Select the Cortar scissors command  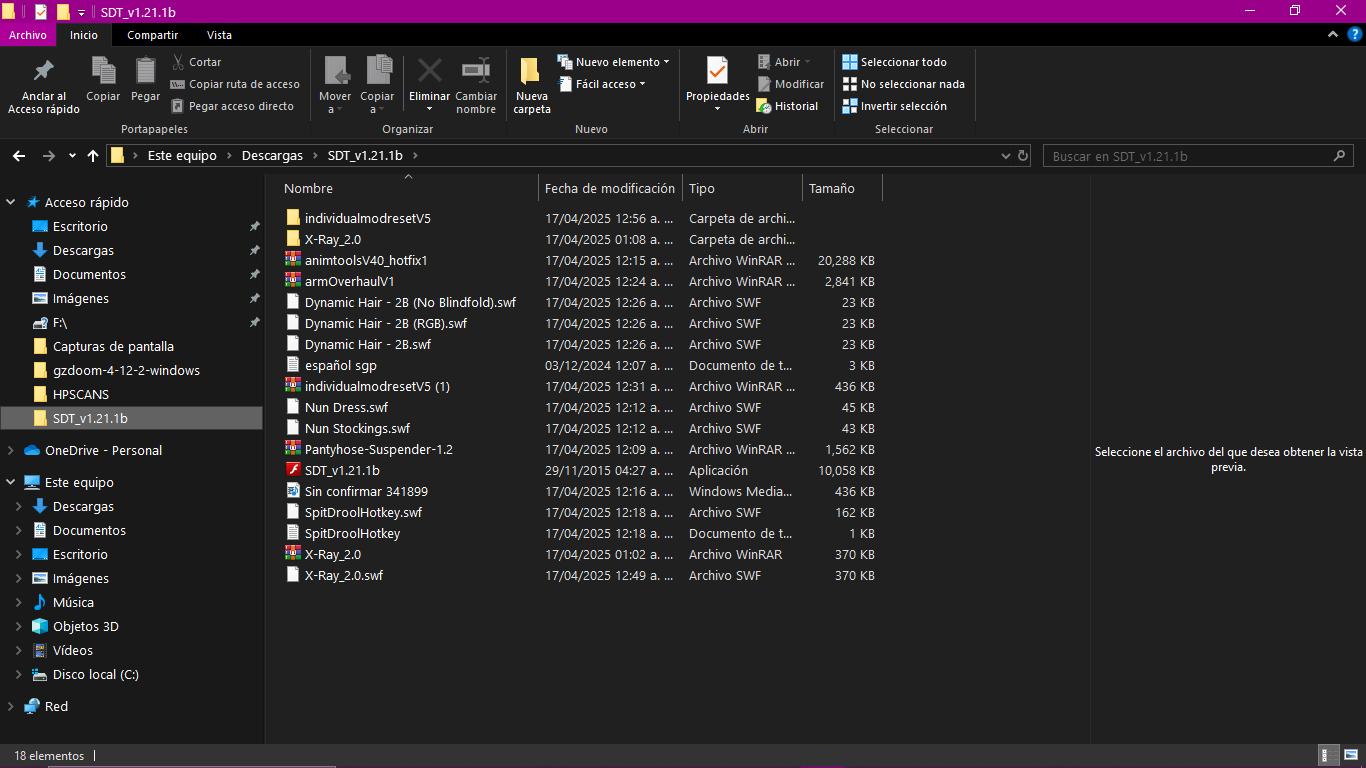point(196,62)
